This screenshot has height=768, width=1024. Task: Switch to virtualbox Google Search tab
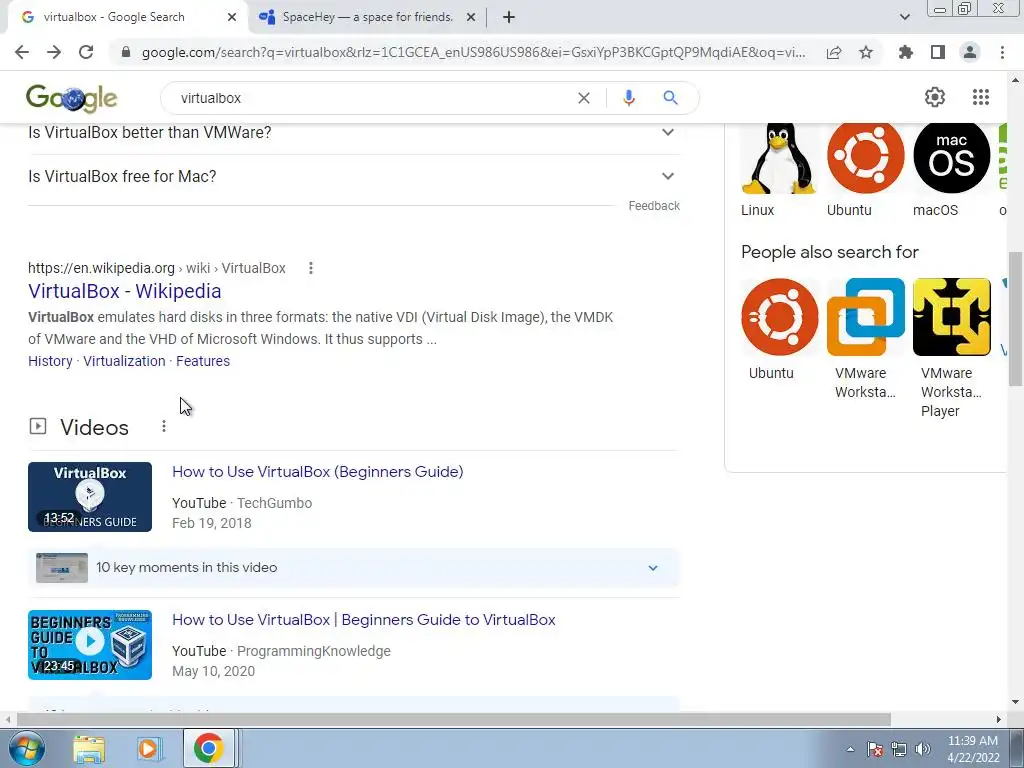(x=114, y=17)
